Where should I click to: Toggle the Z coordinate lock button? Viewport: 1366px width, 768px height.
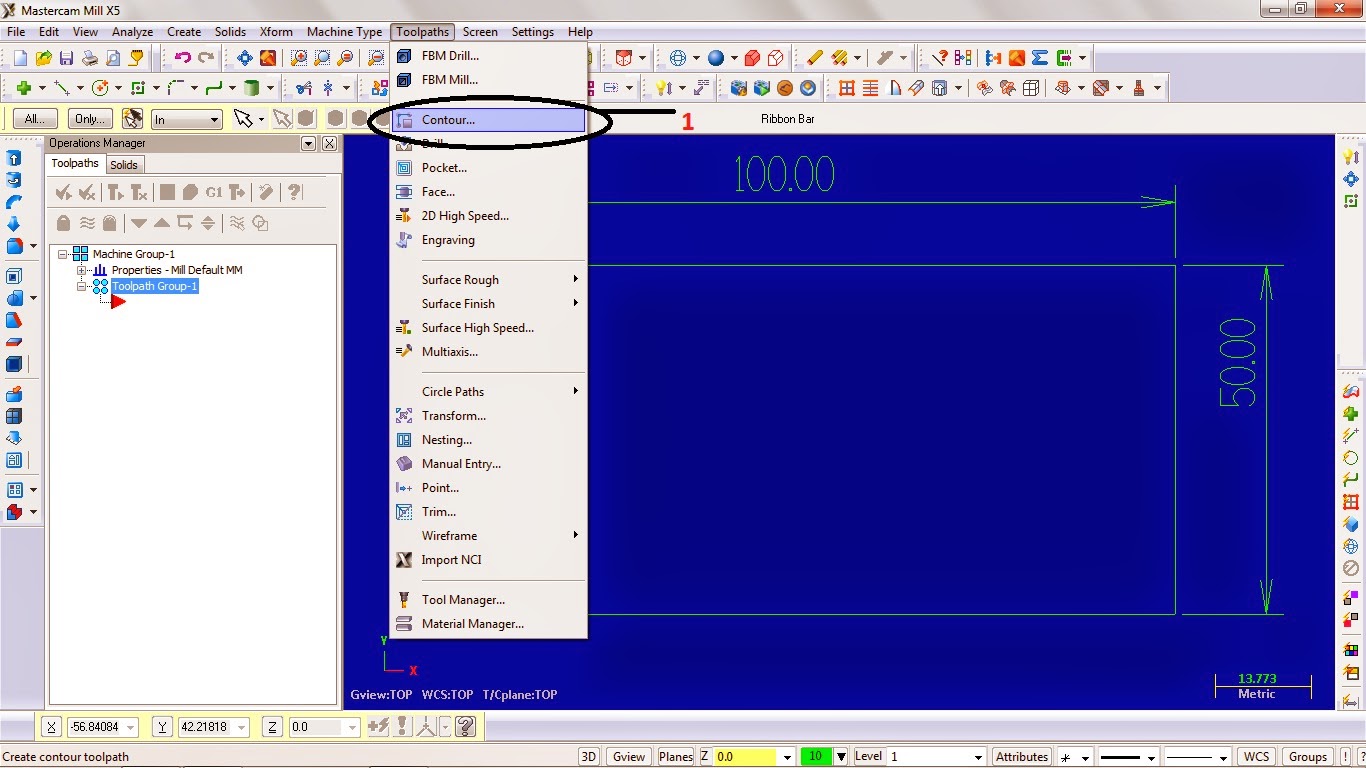(274, 727)
